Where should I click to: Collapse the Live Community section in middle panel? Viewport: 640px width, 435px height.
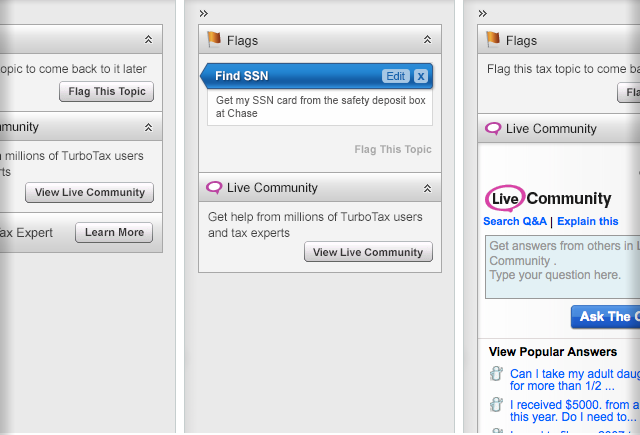click(x=427, y=188)
